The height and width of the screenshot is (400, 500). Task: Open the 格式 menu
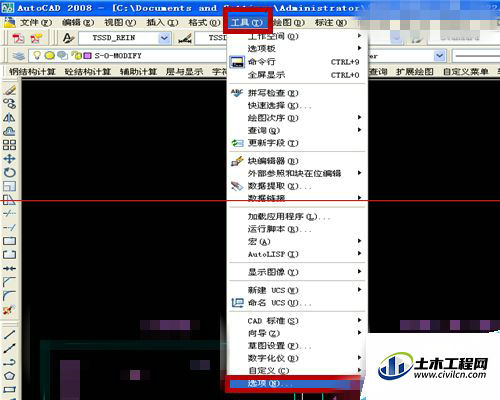click(x=204, y=23)
